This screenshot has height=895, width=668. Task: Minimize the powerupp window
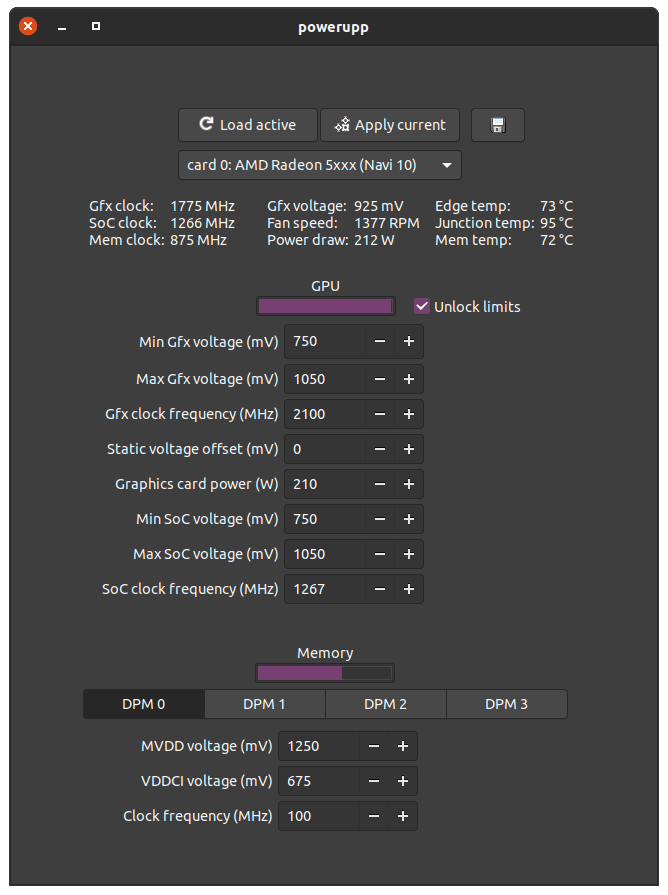[62, 27]
